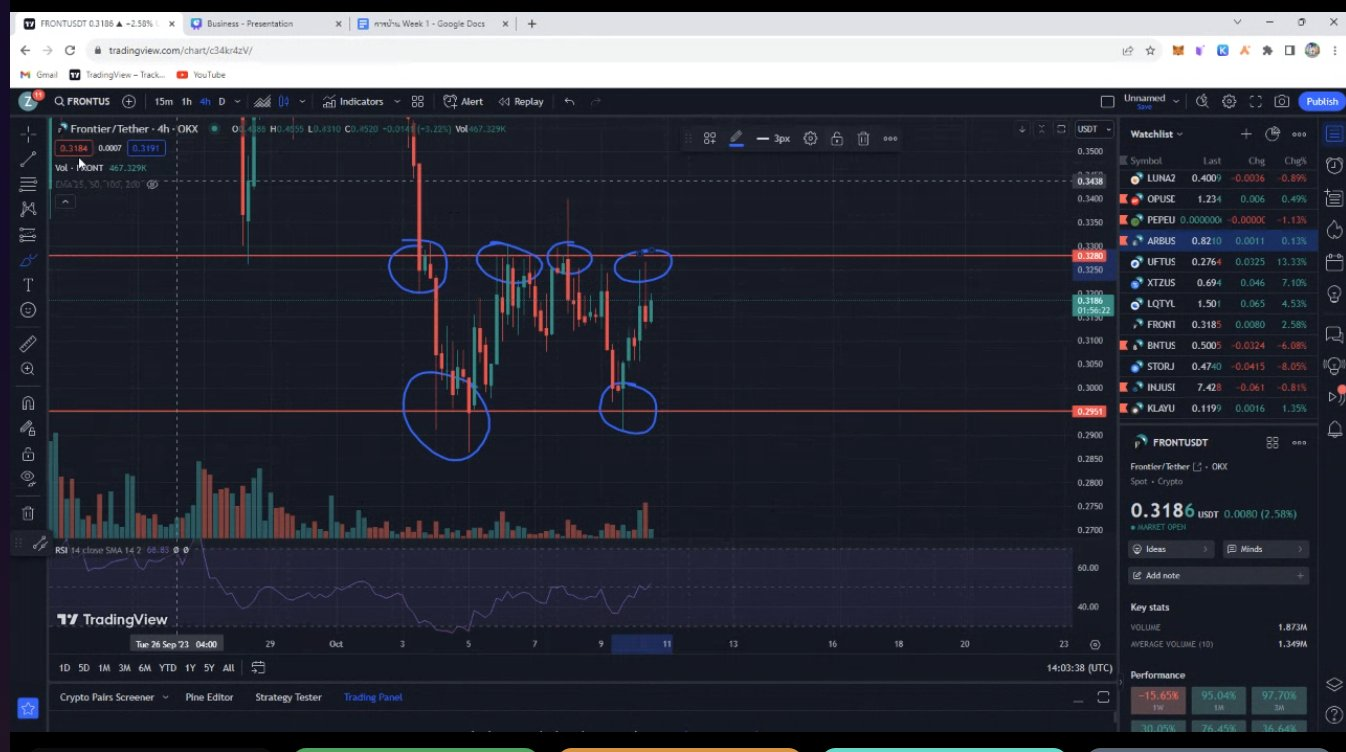1346x752 pixels.
Task: Click the Publish button
Action: tap(1321, 101)
